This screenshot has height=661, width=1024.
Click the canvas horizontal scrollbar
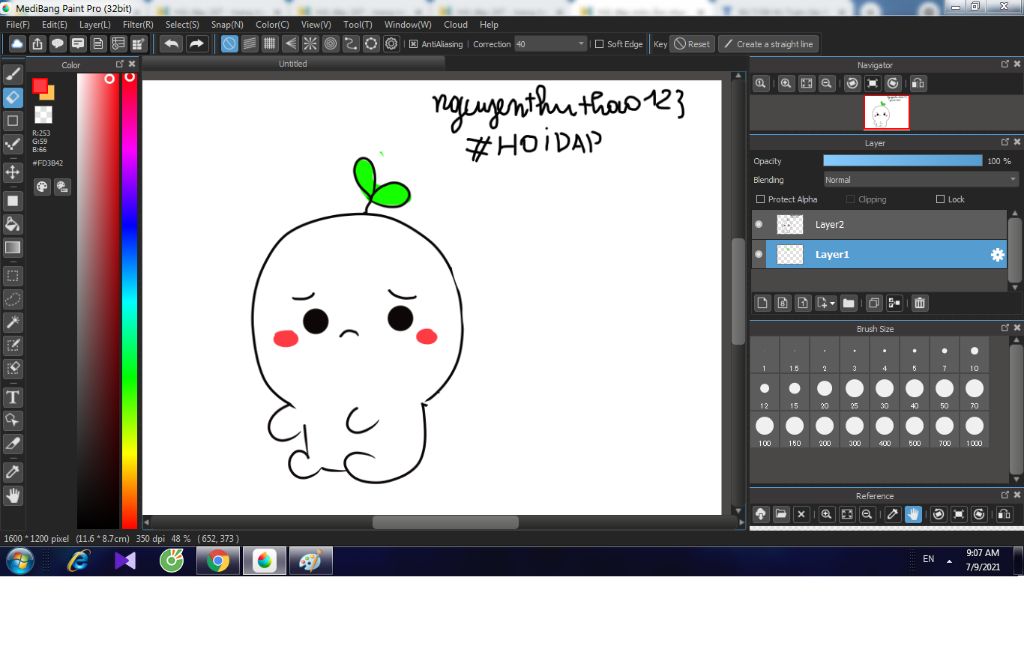click(x=445, y=523)
